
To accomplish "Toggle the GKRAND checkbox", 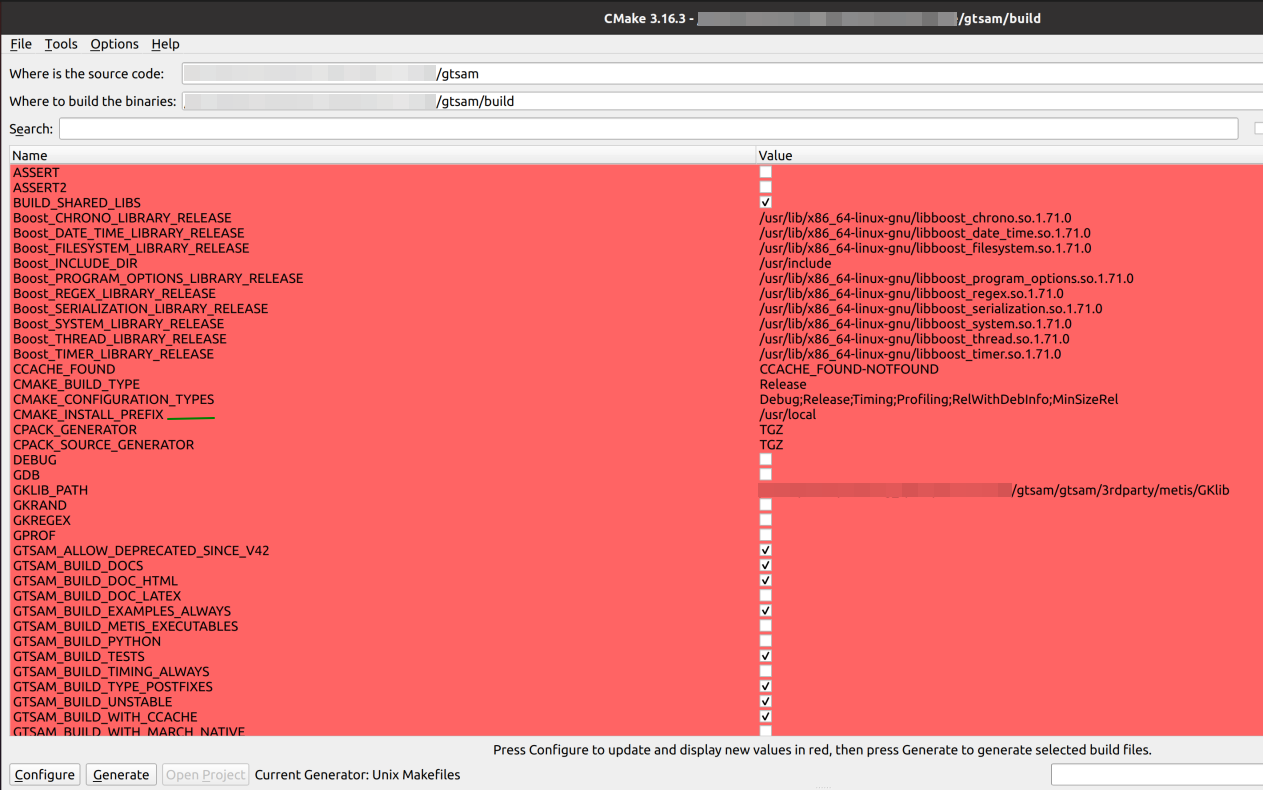I will click(765, 505).
